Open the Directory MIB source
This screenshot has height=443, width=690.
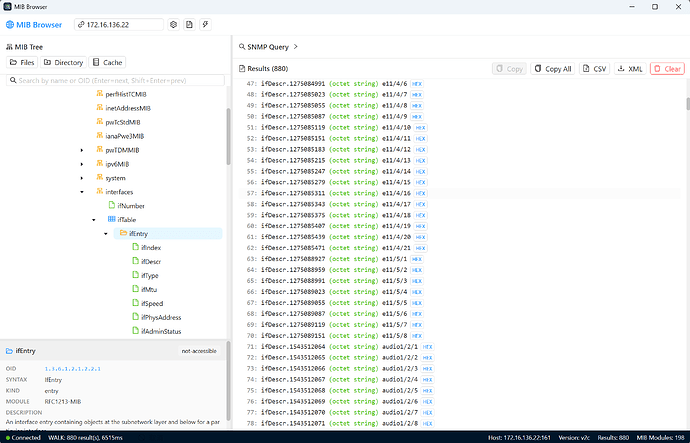coord(64,62)
